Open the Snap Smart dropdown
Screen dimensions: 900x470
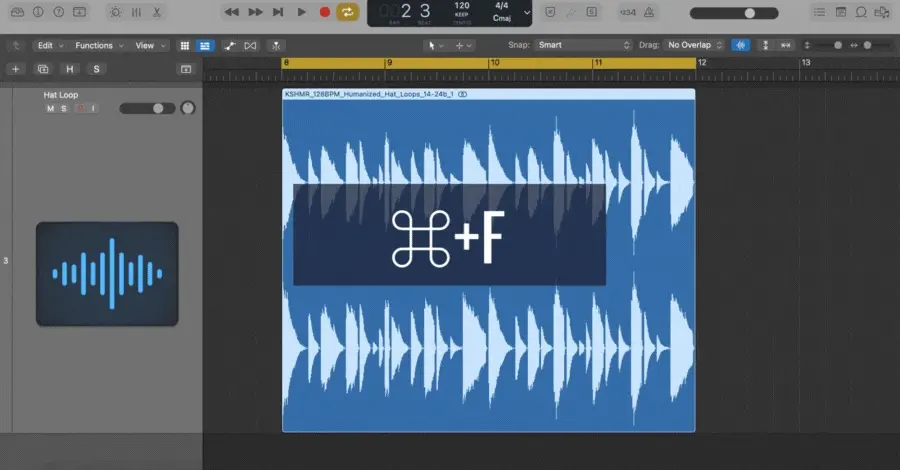(583, 45)
